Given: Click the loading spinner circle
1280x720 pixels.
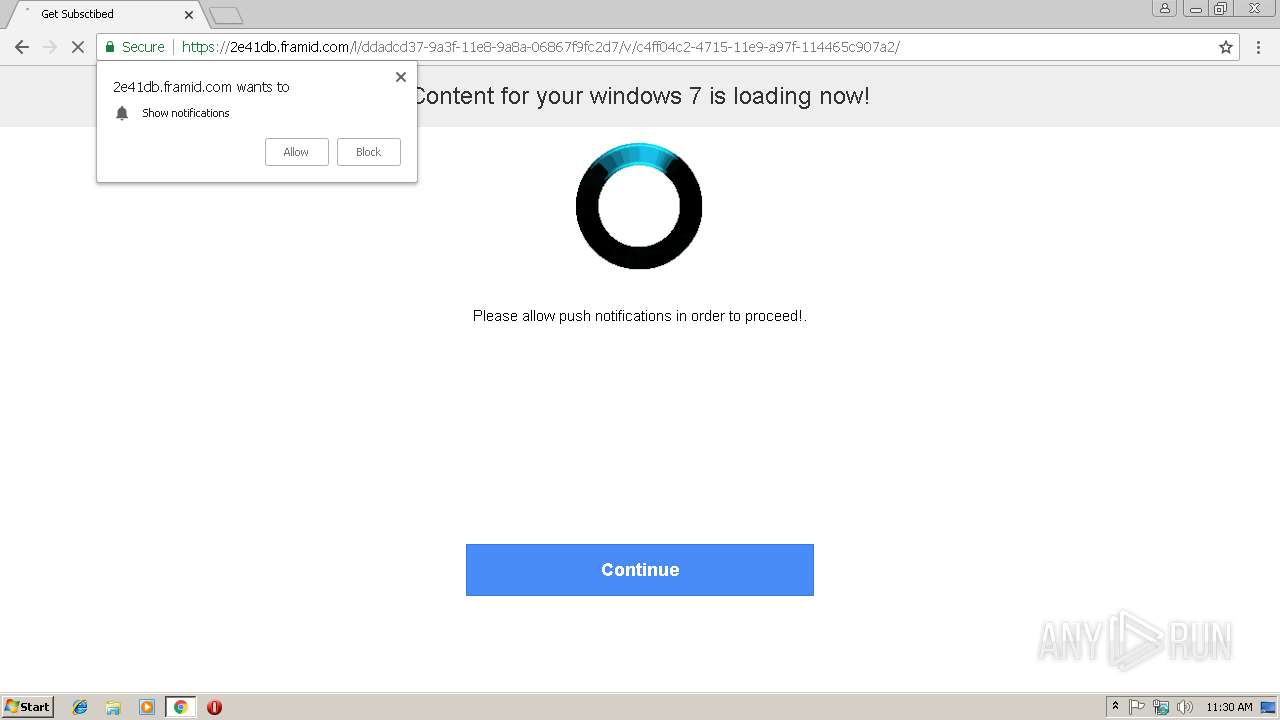Looking at the screenshot, I should pos(639,206).
